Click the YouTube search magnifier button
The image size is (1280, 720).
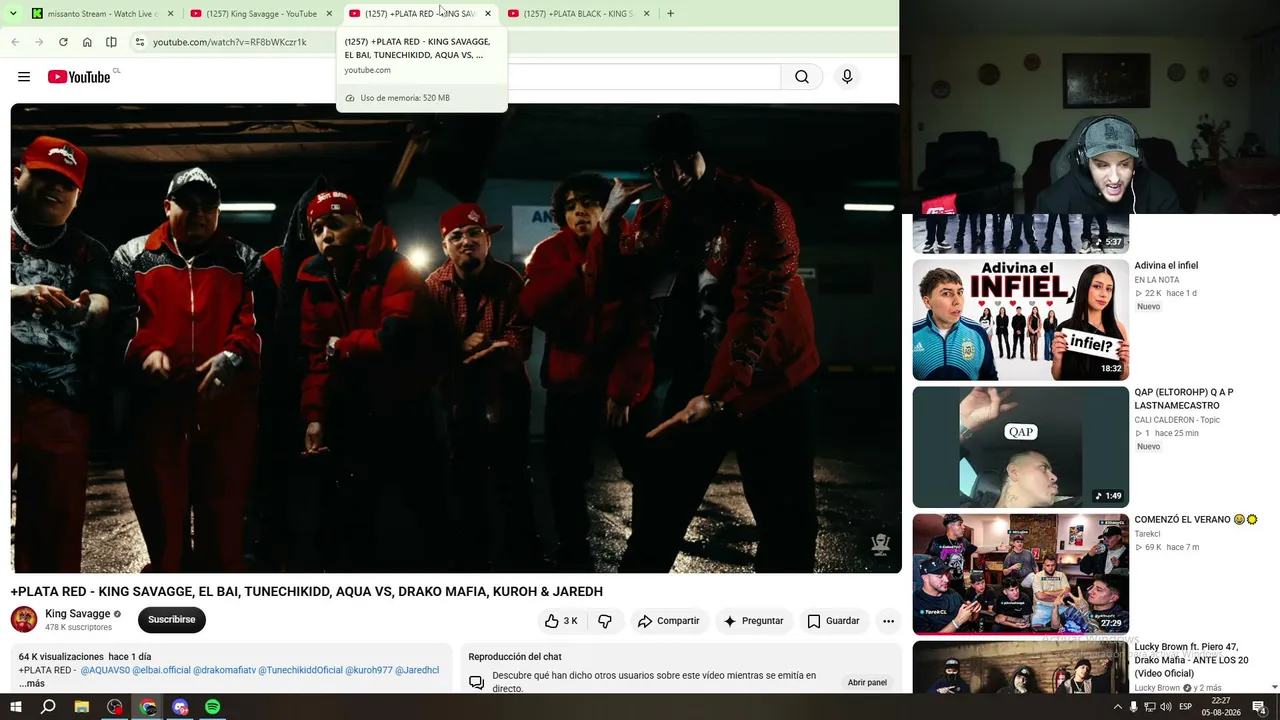point(802,77)
